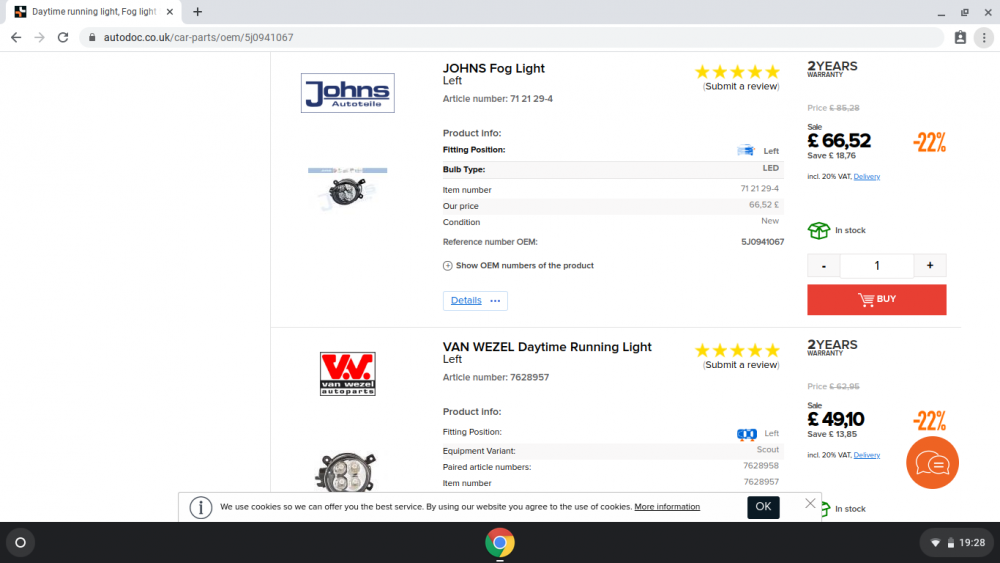Image resolution: width=1000 pixels, height=563 pixels.
Task: Click the sale price £ 66,52
Action: click(839, 141)
